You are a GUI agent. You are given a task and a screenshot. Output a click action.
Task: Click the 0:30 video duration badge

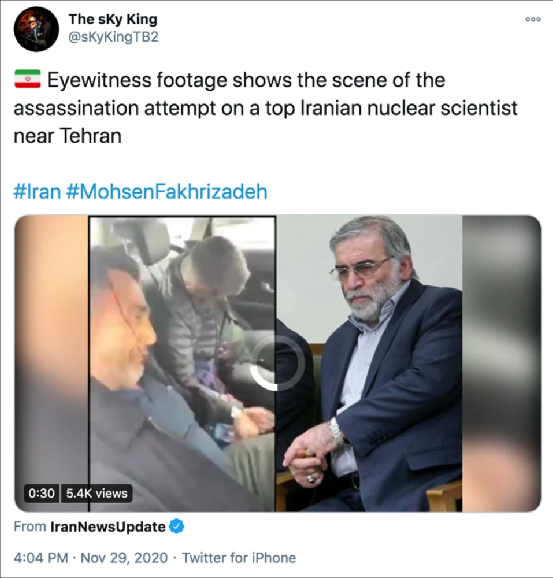tap(41, 493)
